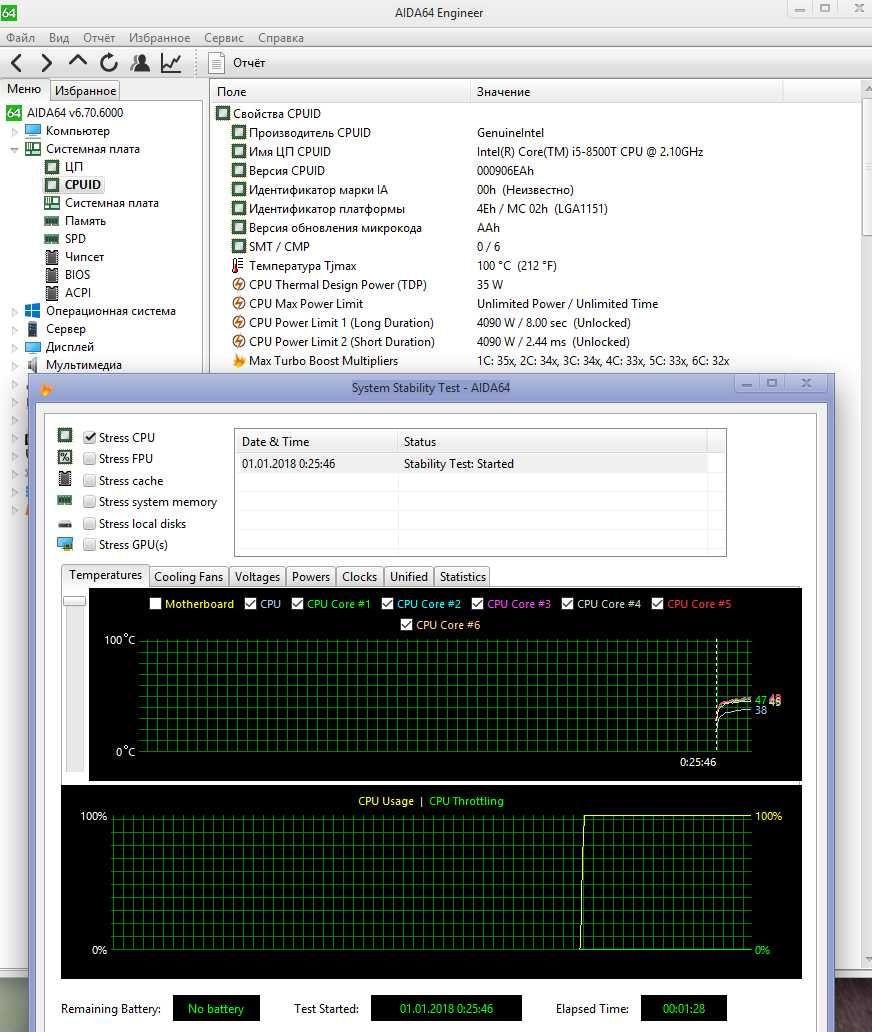Image resolution: width=872 pixels, height=1032 pixels.
Task: Click the CPU Thermal Design Power icon
Action: 239,284
